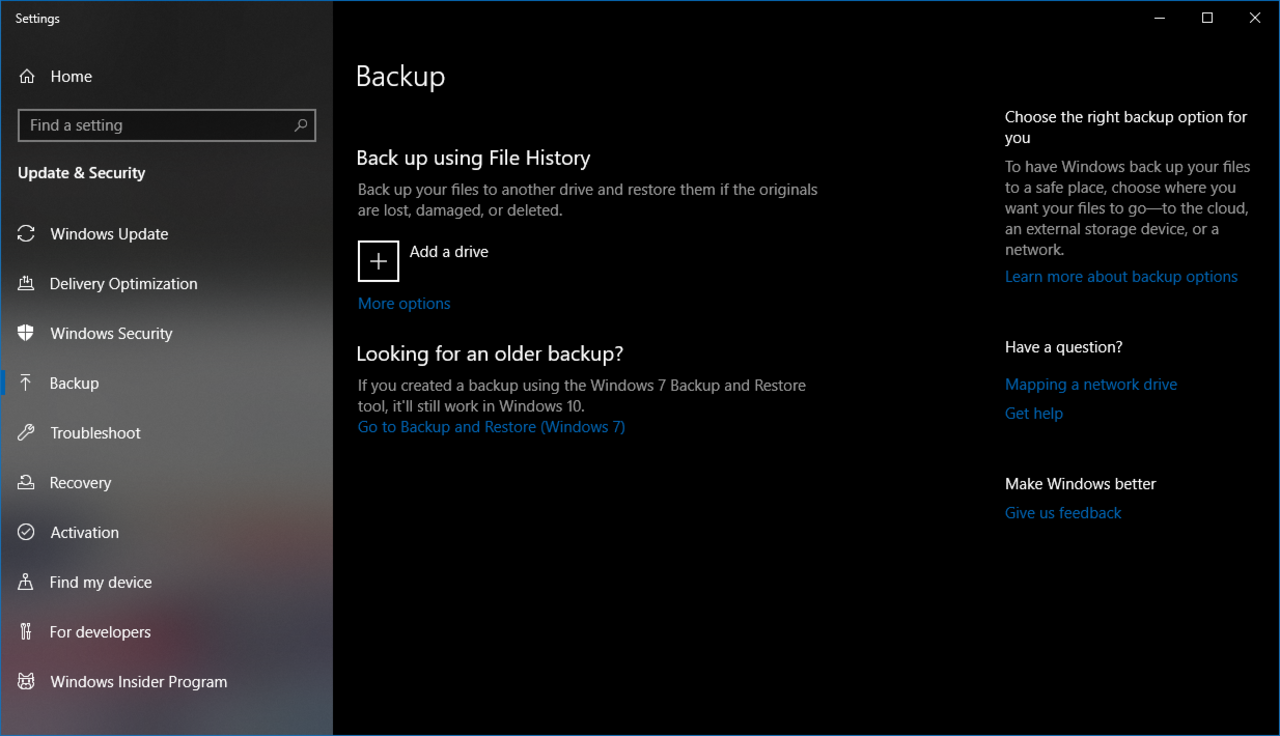This screenshot has height=736, width=1280.
Task: Click the Find a setting search box
Action: 155,126
